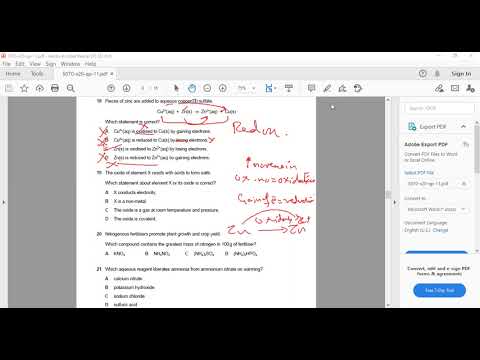The height and width of the screenshot is (360, 480).
Task: Click the search tools input field
Action: click(x=439, y=108)
